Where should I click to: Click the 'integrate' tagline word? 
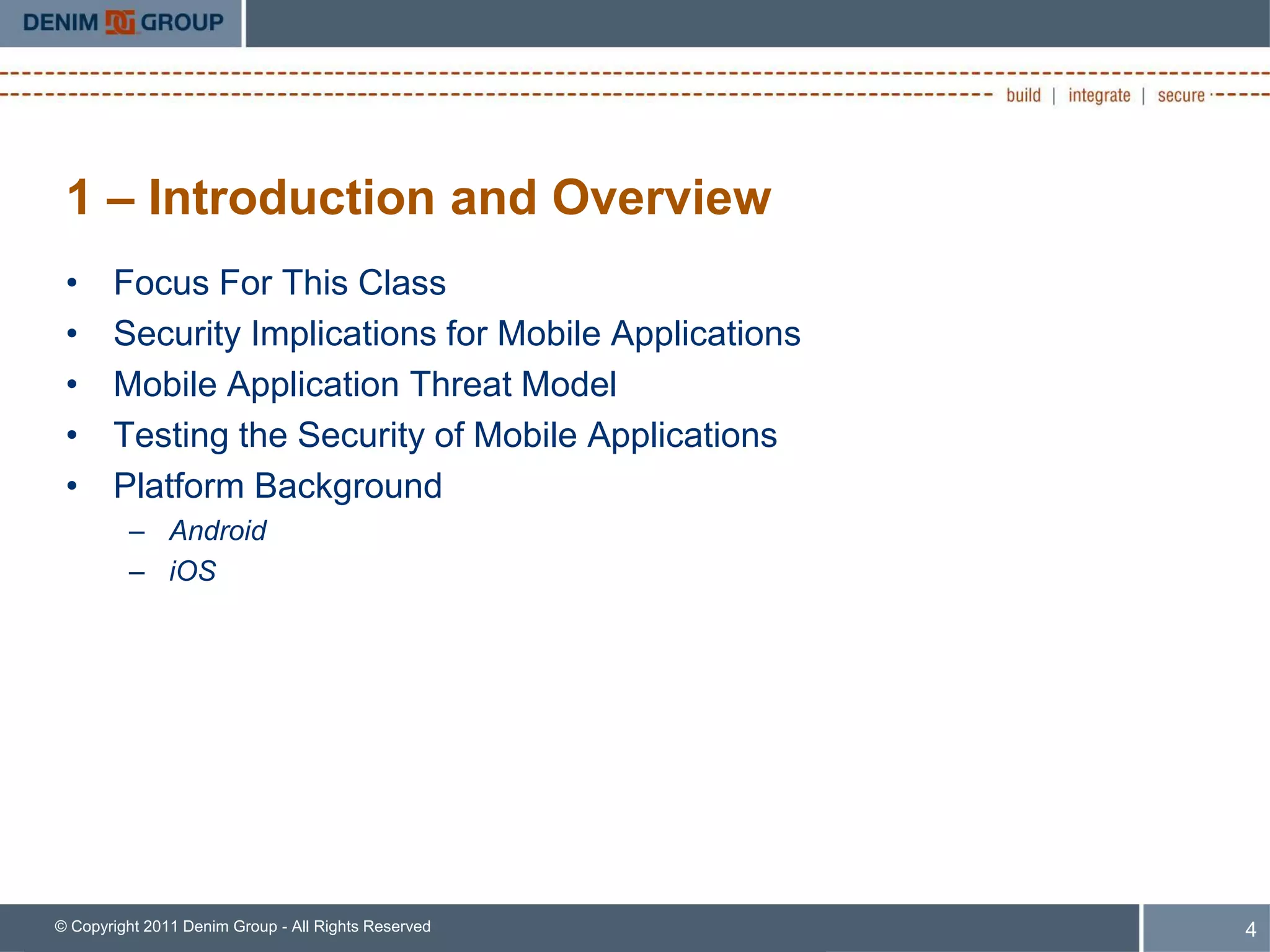(1099, 95)
